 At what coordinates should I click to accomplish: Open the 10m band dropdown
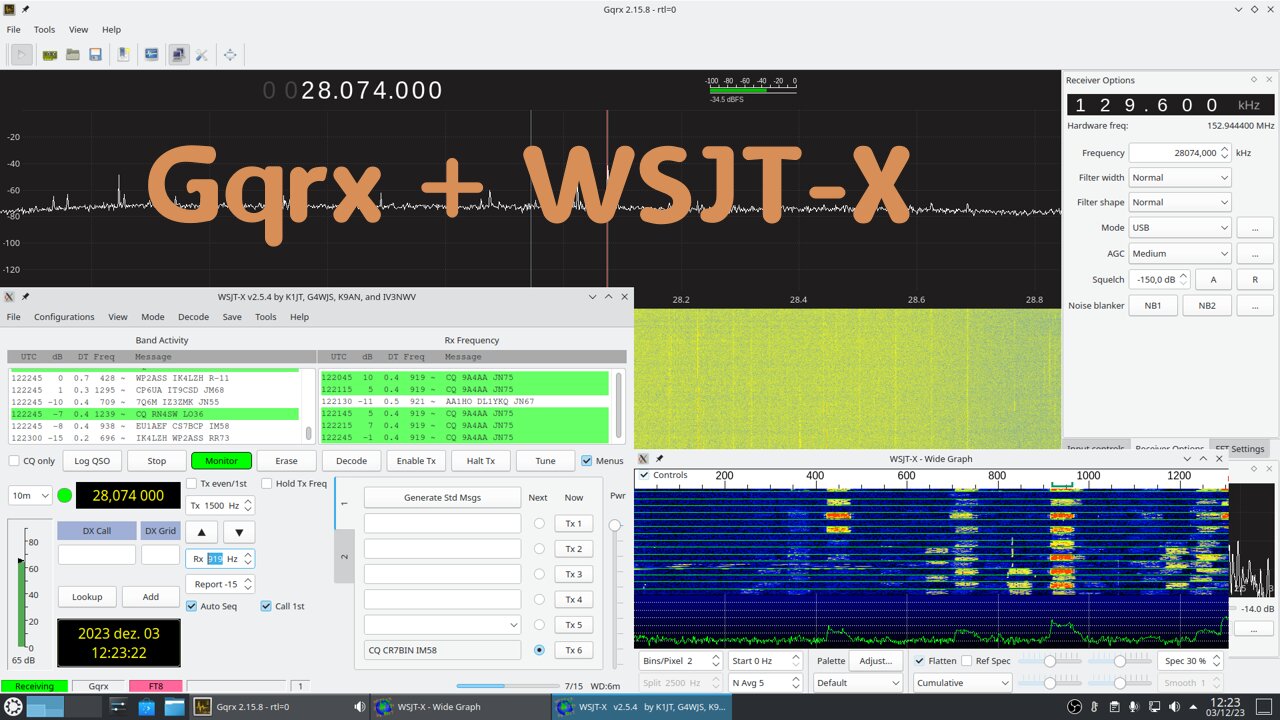[x=30, y=495]
